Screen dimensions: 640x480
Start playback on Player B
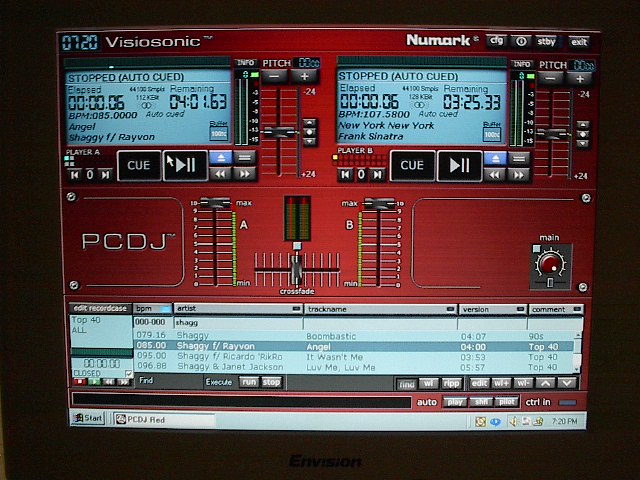click(x=460, y=166)
